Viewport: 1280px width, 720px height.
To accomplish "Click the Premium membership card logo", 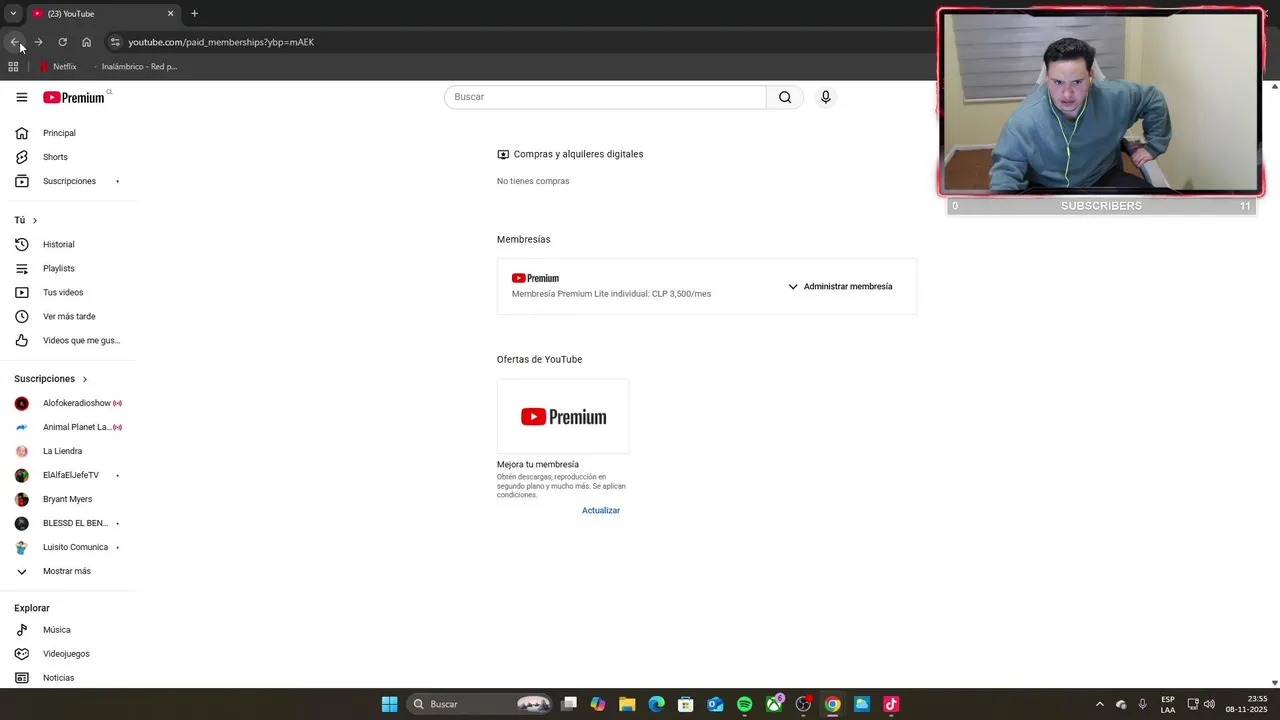I will point(535,278).
